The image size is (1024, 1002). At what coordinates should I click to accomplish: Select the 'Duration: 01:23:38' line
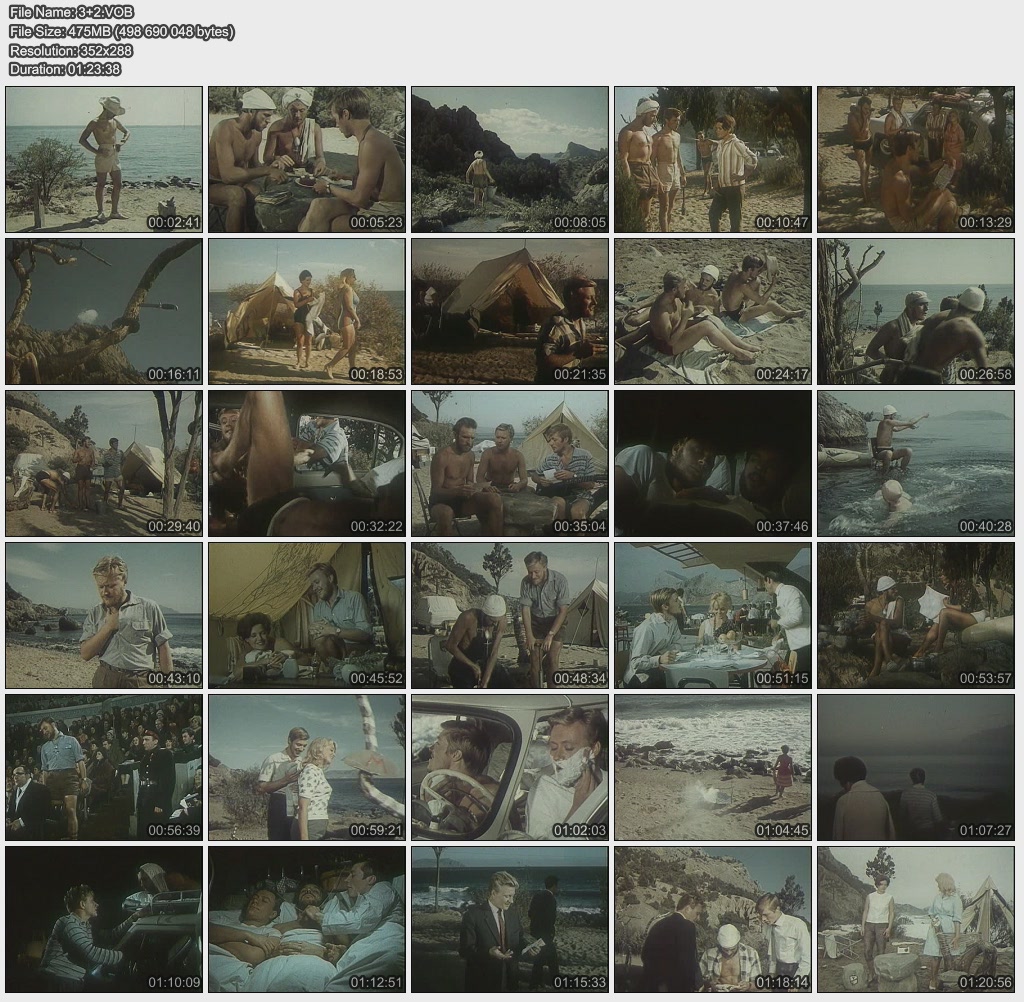tap(65, 69)
